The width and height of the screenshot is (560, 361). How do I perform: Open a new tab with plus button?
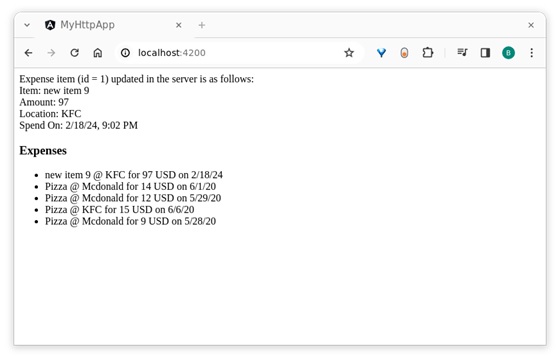(202, 25)
